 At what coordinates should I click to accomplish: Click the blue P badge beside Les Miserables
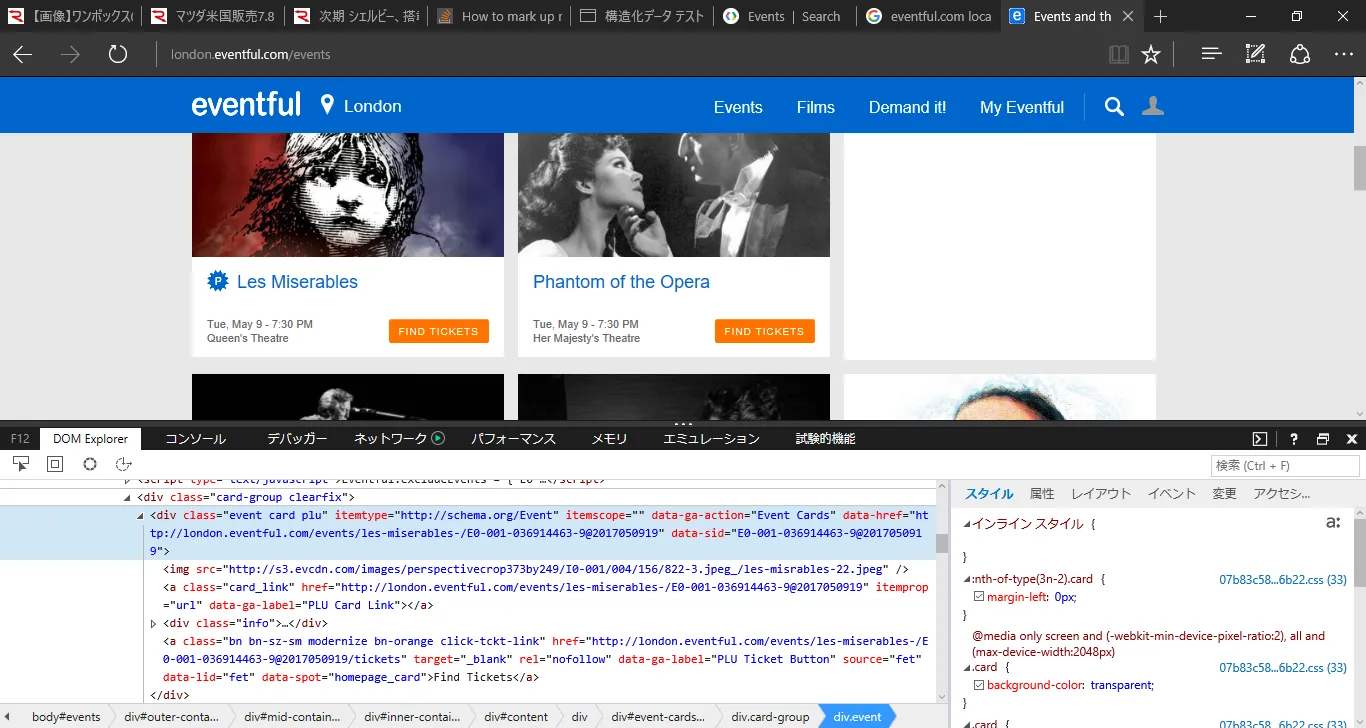click(x=218, y=281)
